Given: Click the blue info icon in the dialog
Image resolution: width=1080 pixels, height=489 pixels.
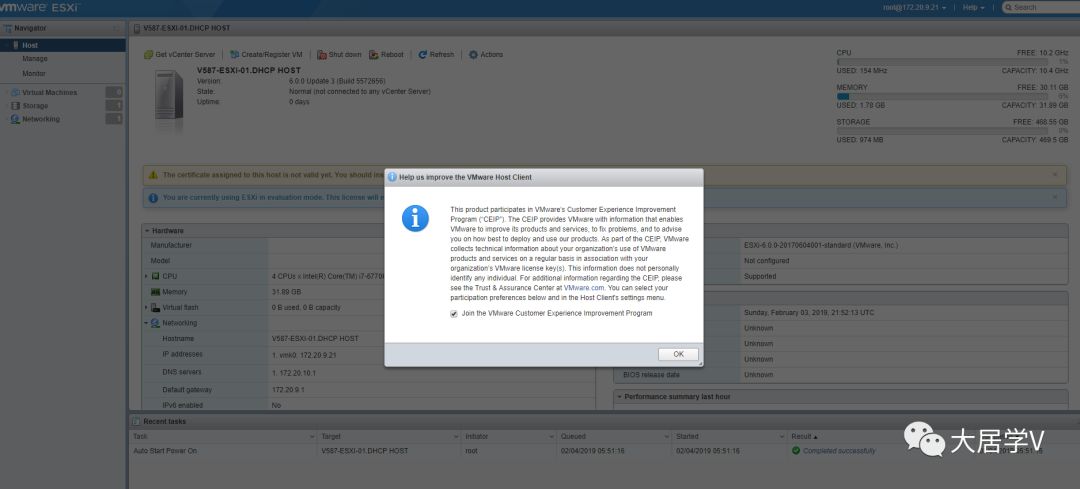Looking at the screenshot, I should (x=415, y=218).
